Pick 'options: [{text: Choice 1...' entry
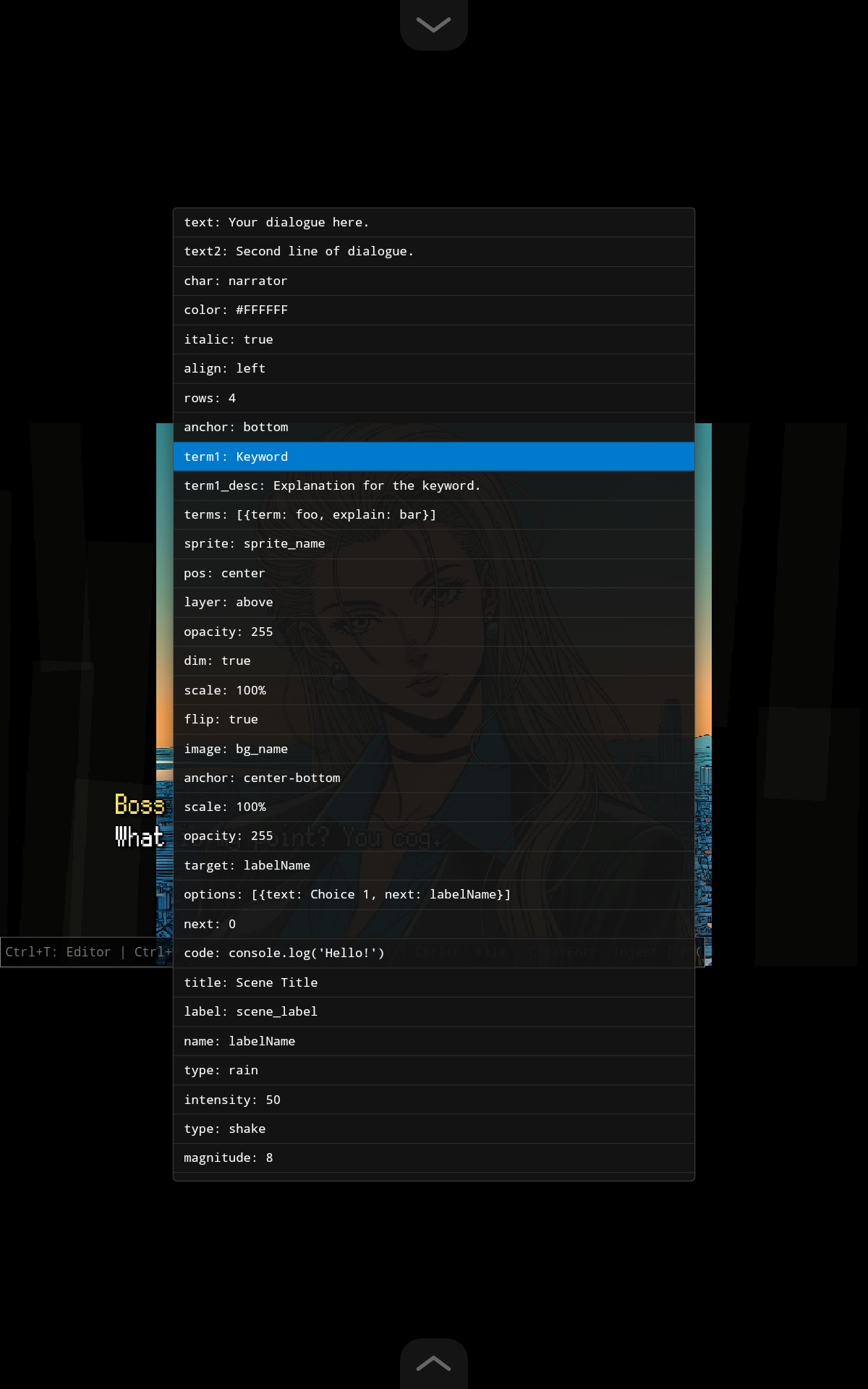This screenshot has height=1389, width=868. (434, 895)
